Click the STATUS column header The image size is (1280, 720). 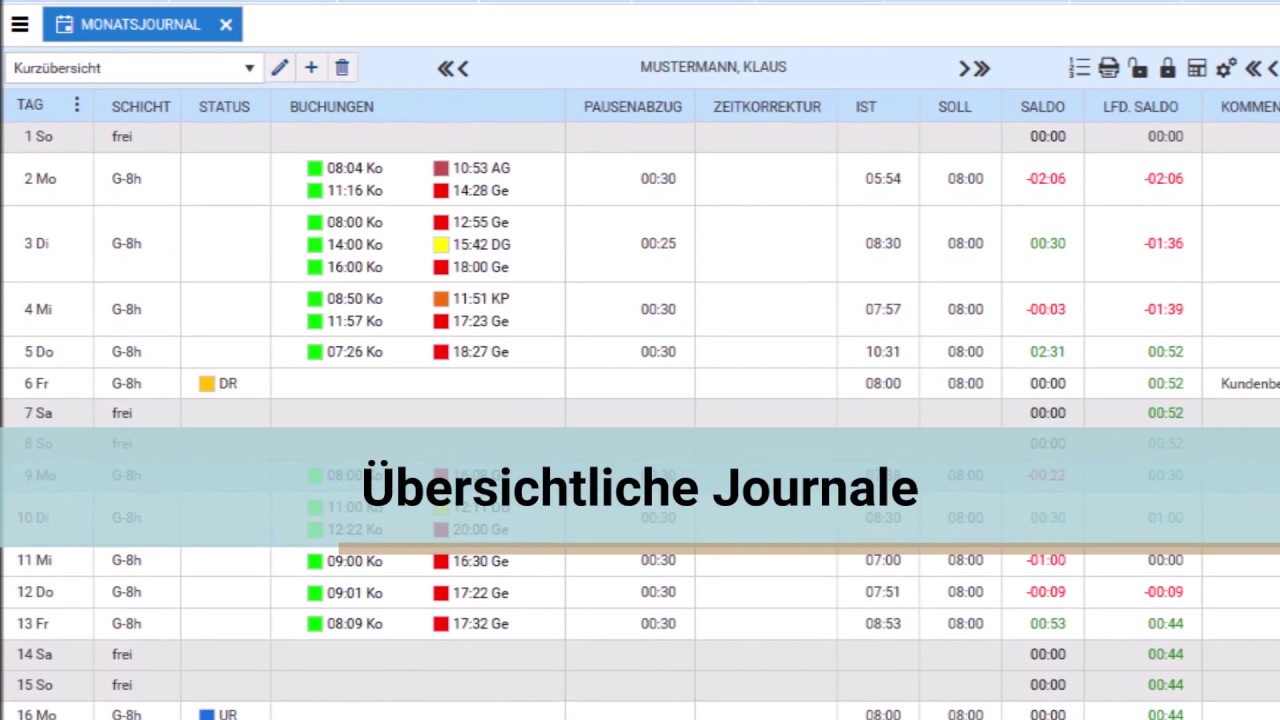(224, 106)
